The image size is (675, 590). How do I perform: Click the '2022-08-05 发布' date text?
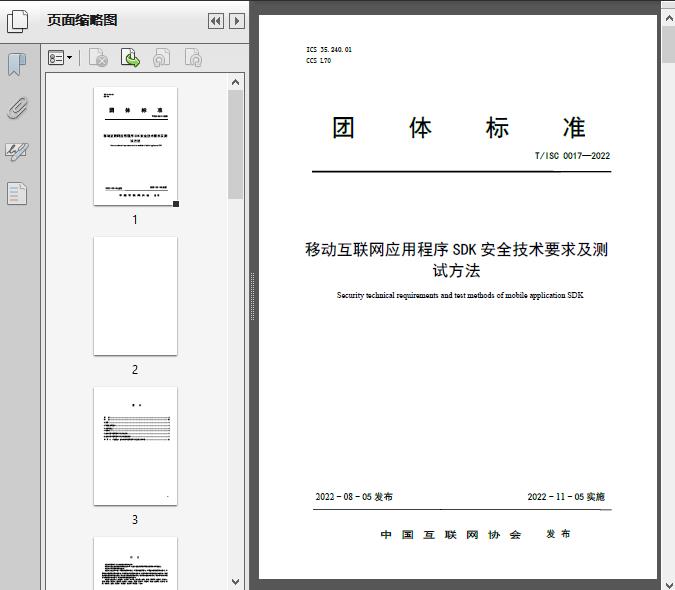pos(354,497)
